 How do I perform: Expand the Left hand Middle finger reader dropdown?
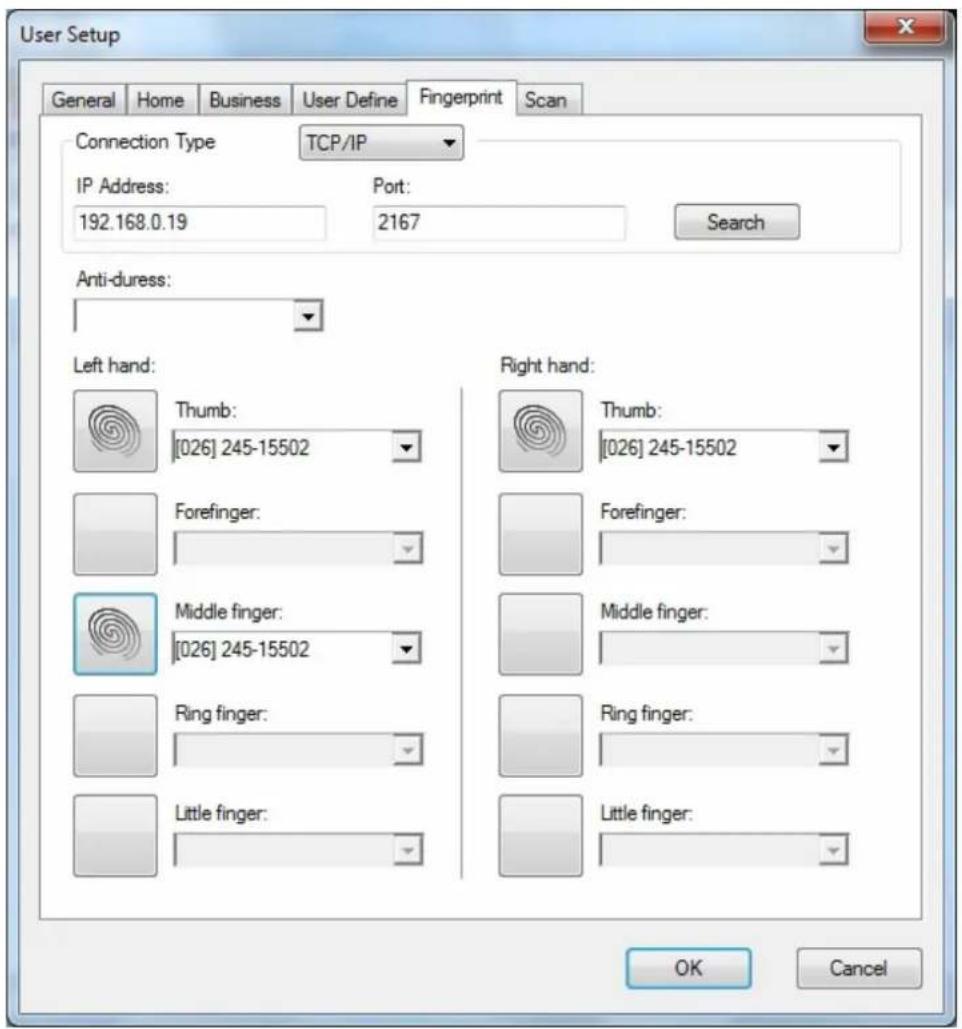click(406, 649)
